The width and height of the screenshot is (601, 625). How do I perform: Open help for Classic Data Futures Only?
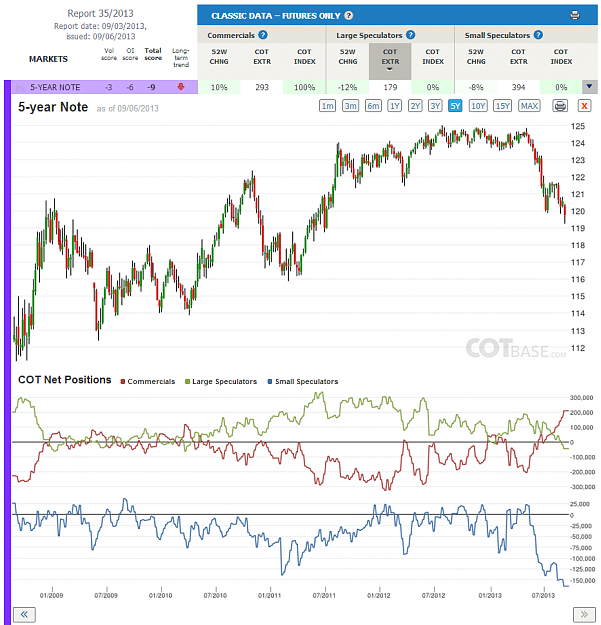click(348, 16)
